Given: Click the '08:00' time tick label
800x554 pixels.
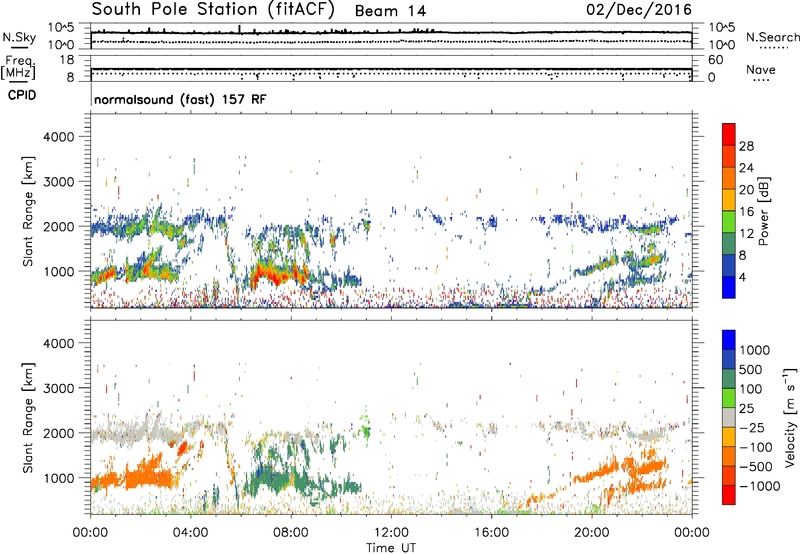Looking at the screenshot, I should click(x=290, y=533).
